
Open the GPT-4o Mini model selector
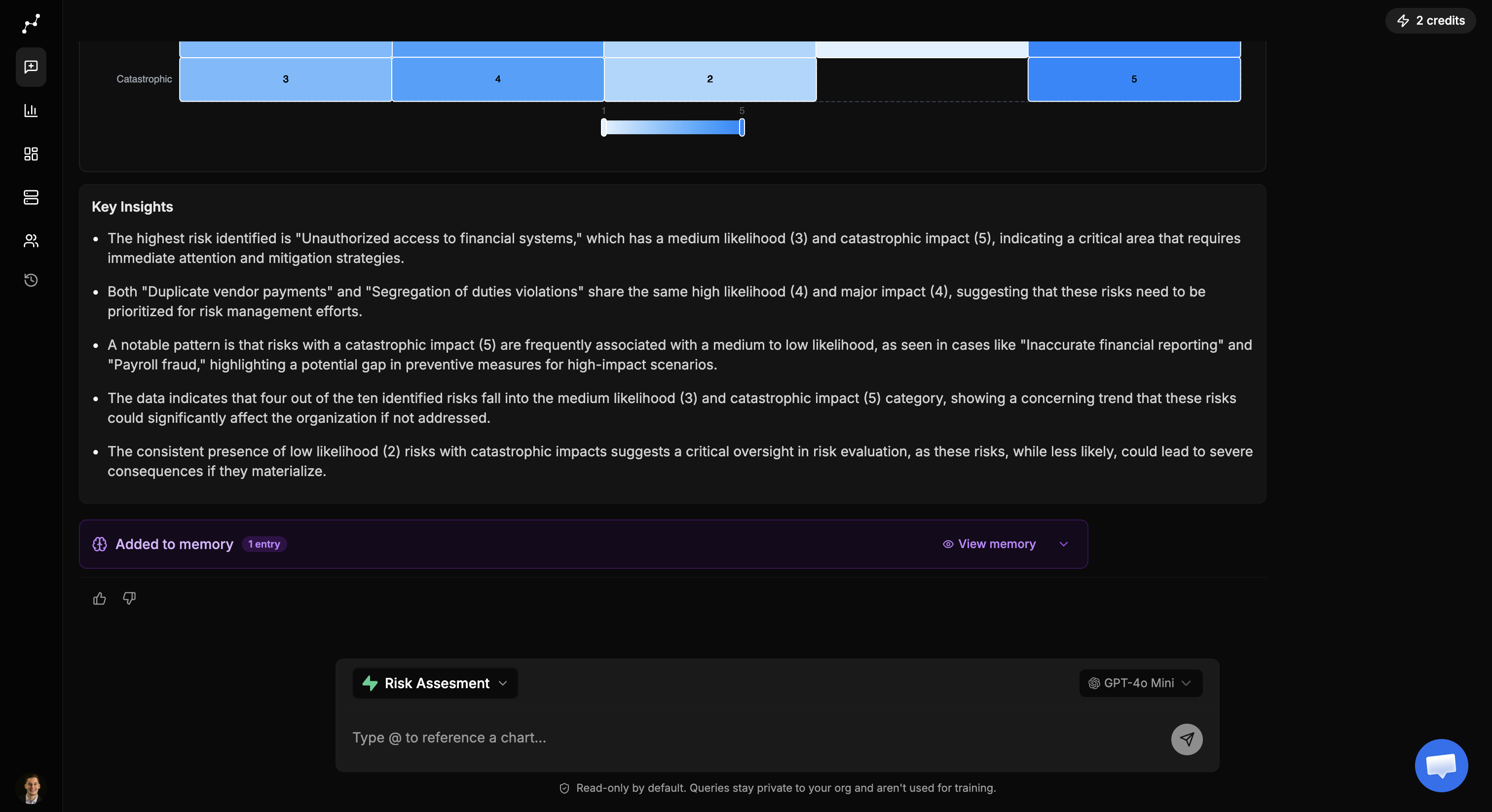coord(1140,683)
